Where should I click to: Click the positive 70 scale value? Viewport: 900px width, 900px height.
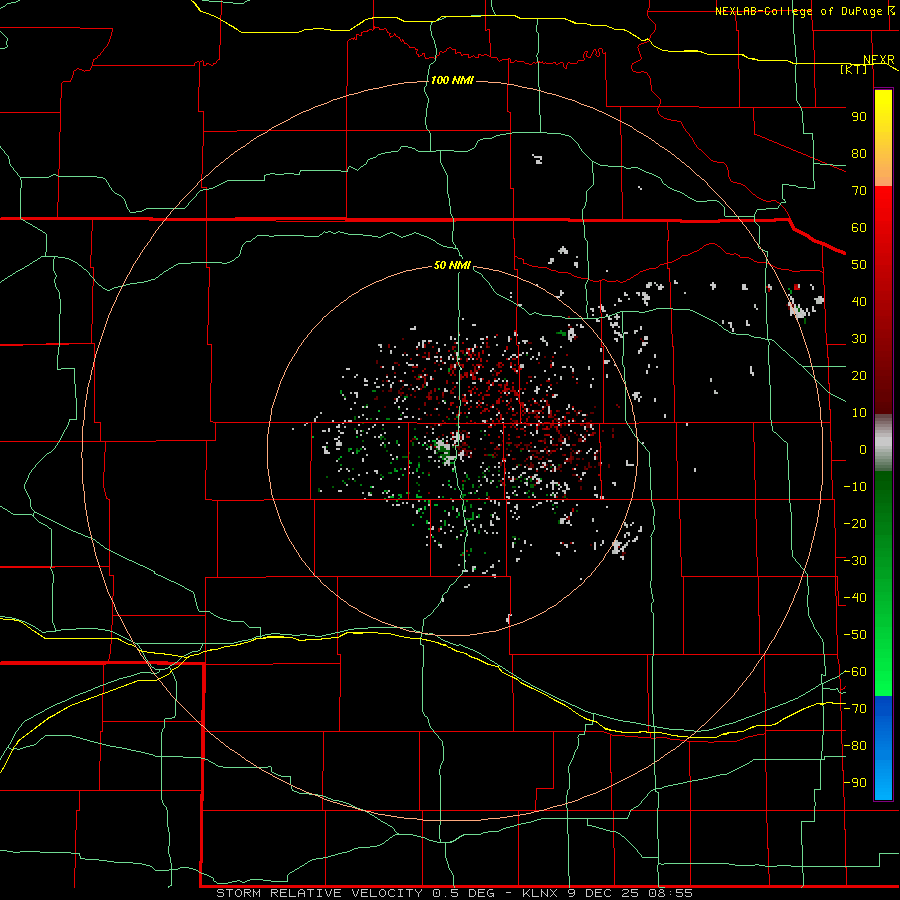(859, 191)
